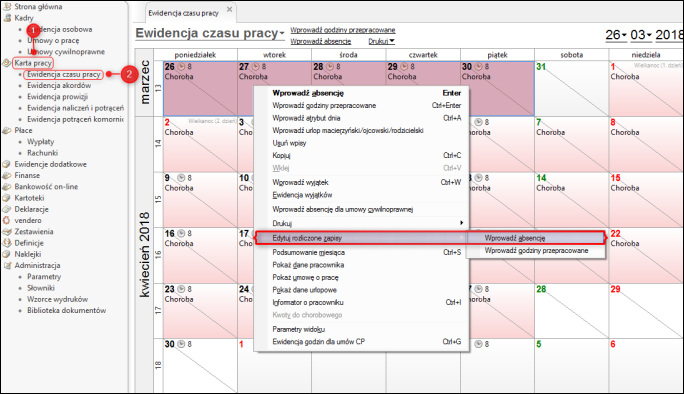Select Wprowadź atrybut dnia menu entry
This screenshot has height=394, width=684.
pos(362,118)
